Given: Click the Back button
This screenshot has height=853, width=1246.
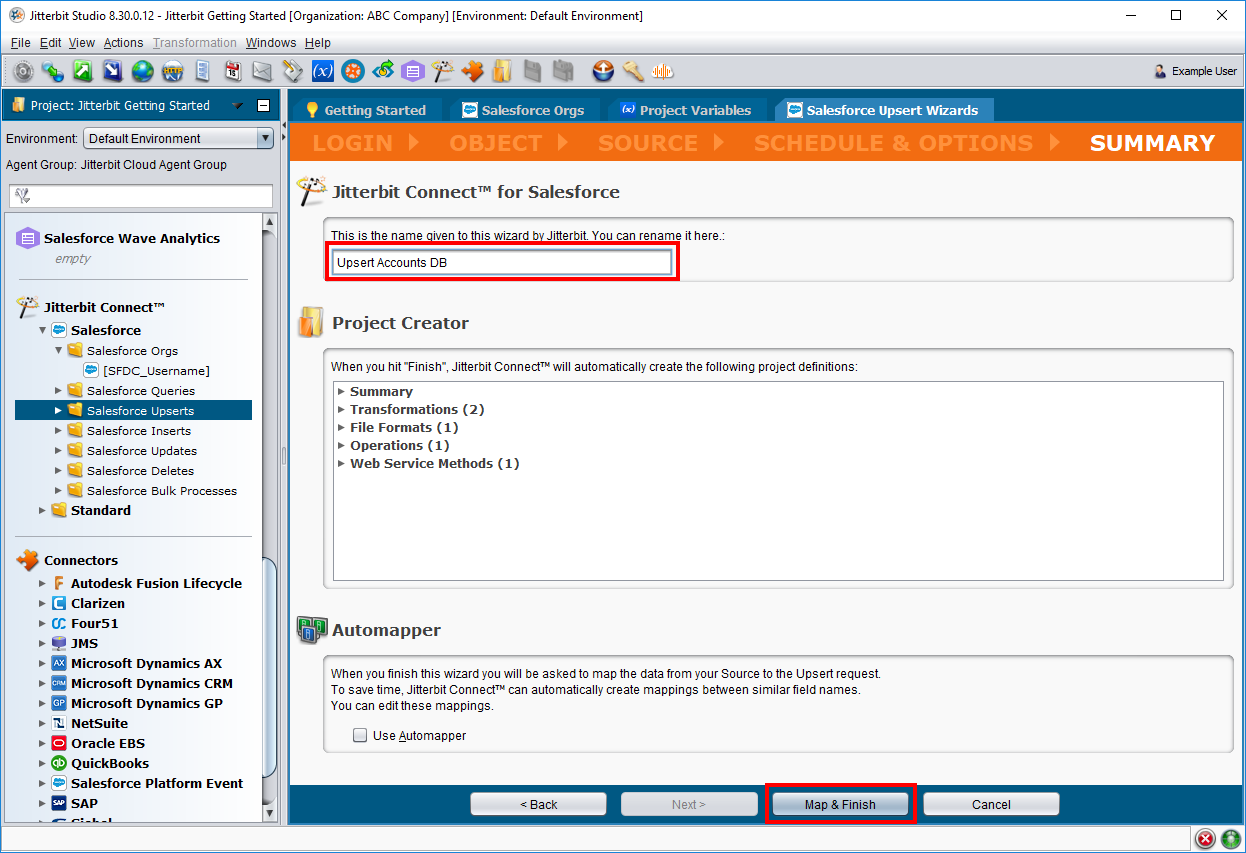Looking at the screenshot, I should [538, 804].
